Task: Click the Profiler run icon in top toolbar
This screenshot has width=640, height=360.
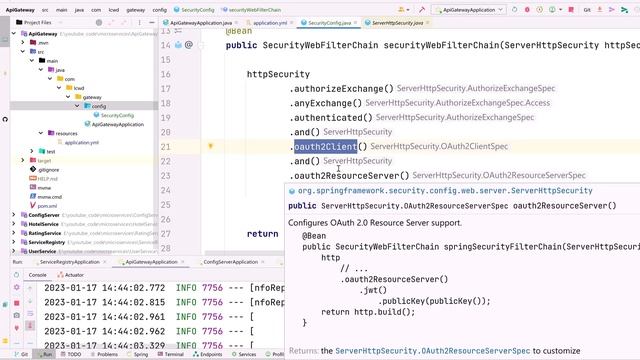Action: click(552, 9)
